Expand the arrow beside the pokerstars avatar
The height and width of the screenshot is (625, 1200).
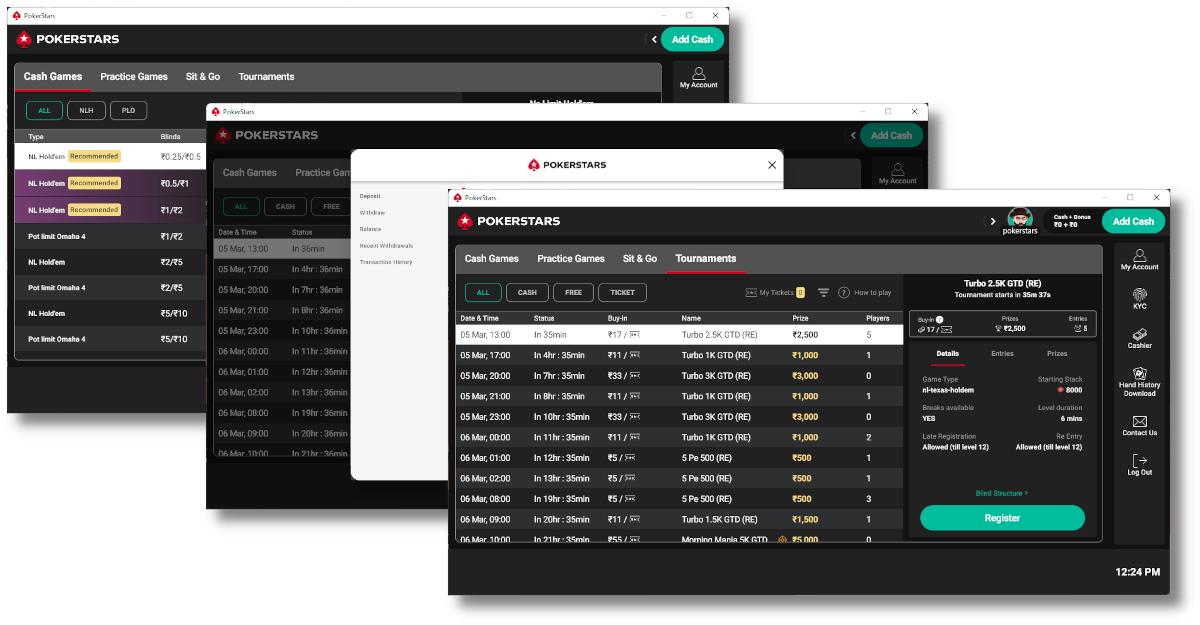(x=993, y=221)
